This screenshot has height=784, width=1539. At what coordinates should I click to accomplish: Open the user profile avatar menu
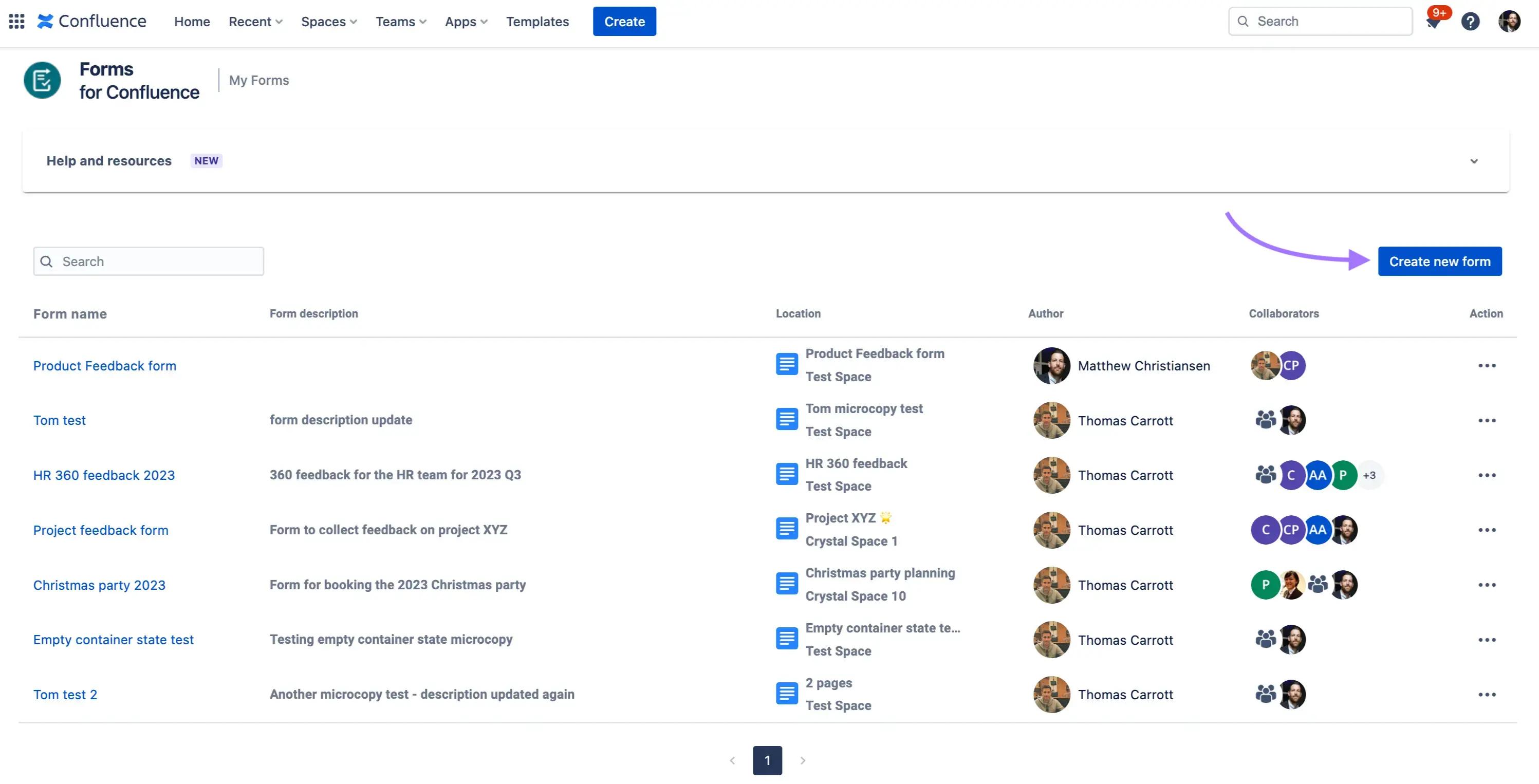(x=1509, y=22)
